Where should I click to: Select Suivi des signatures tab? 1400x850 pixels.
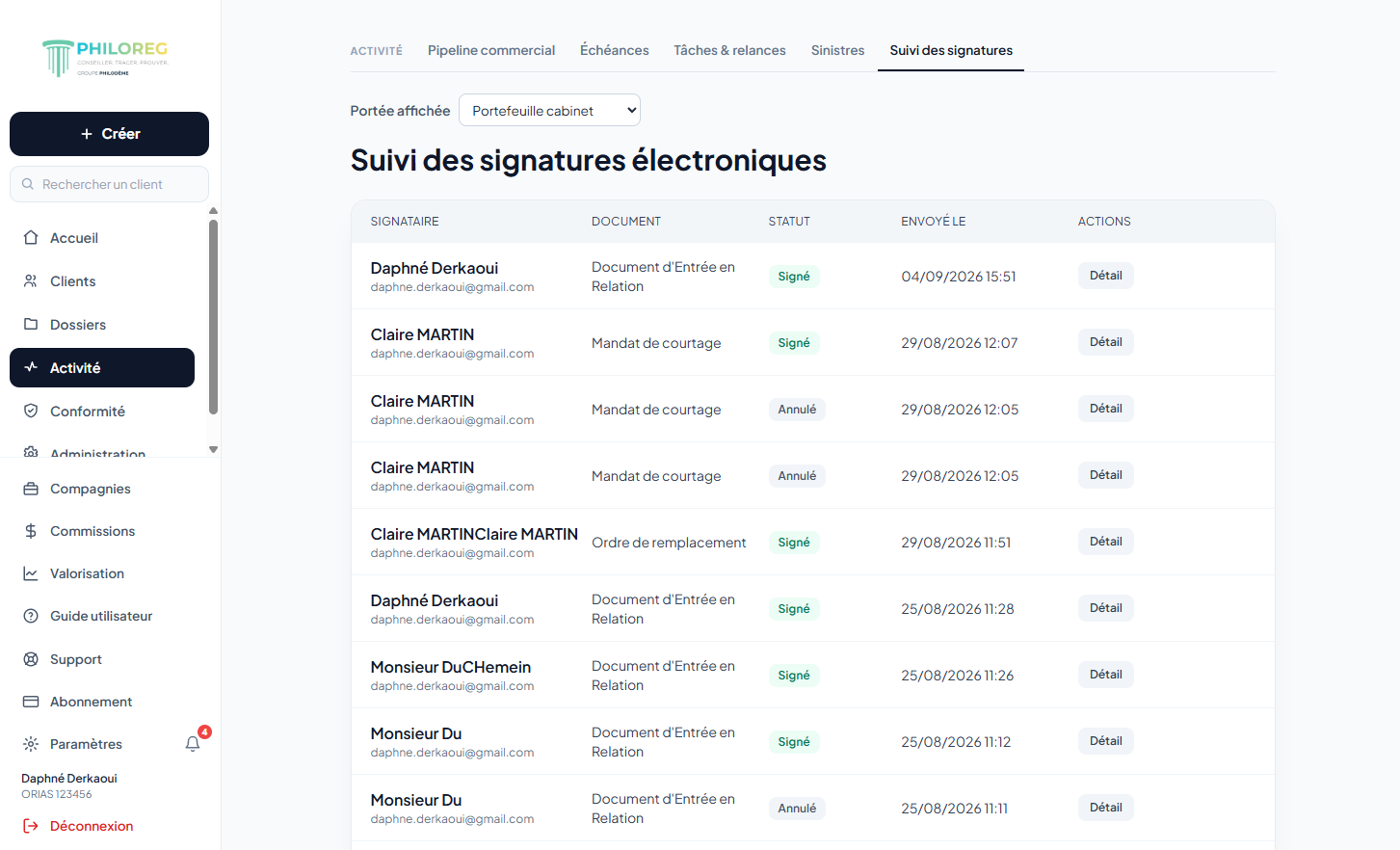[951, 50]
